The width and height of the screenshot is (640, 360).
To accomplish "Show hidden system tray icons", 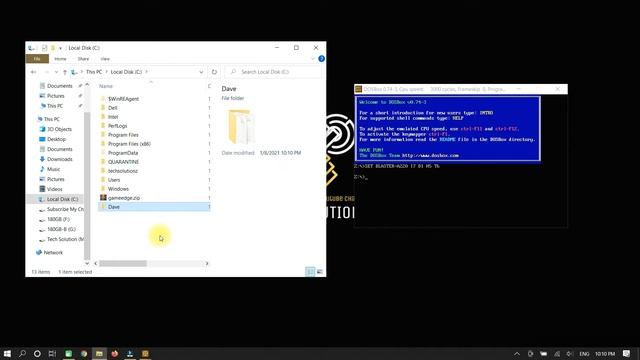I will click(517, 353).
